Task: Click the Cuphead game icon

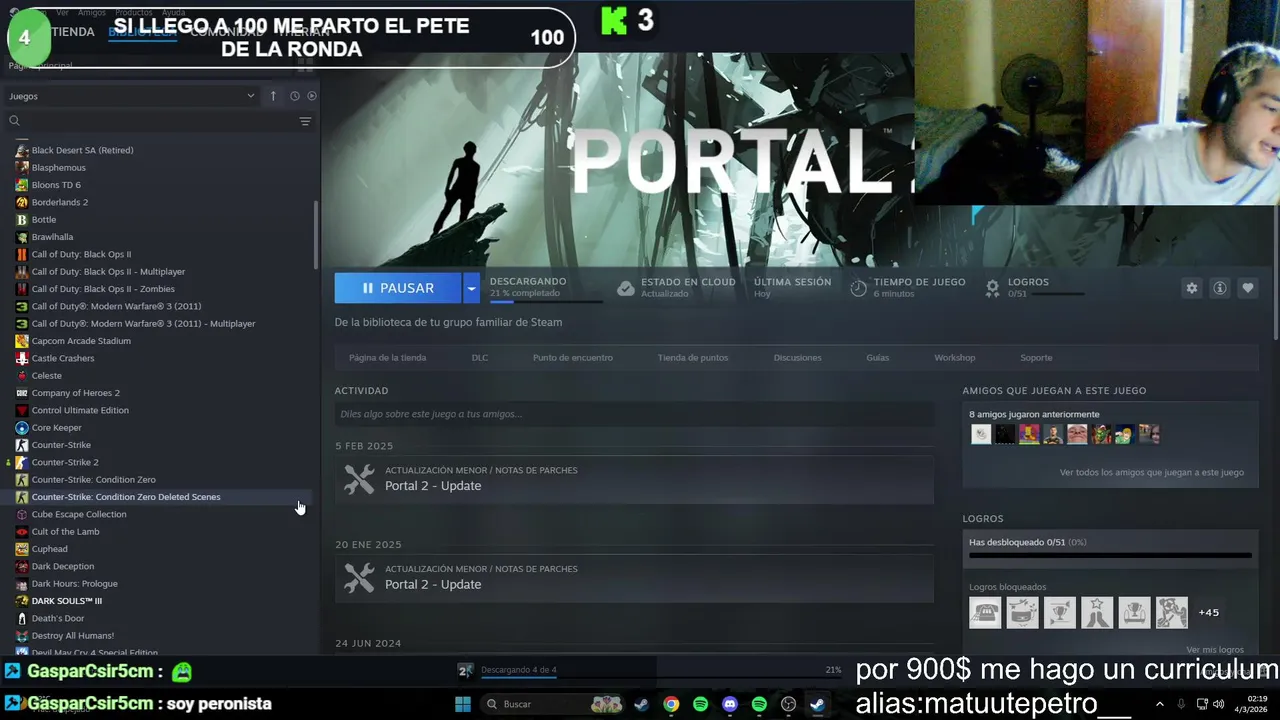Action: (22, 549)
